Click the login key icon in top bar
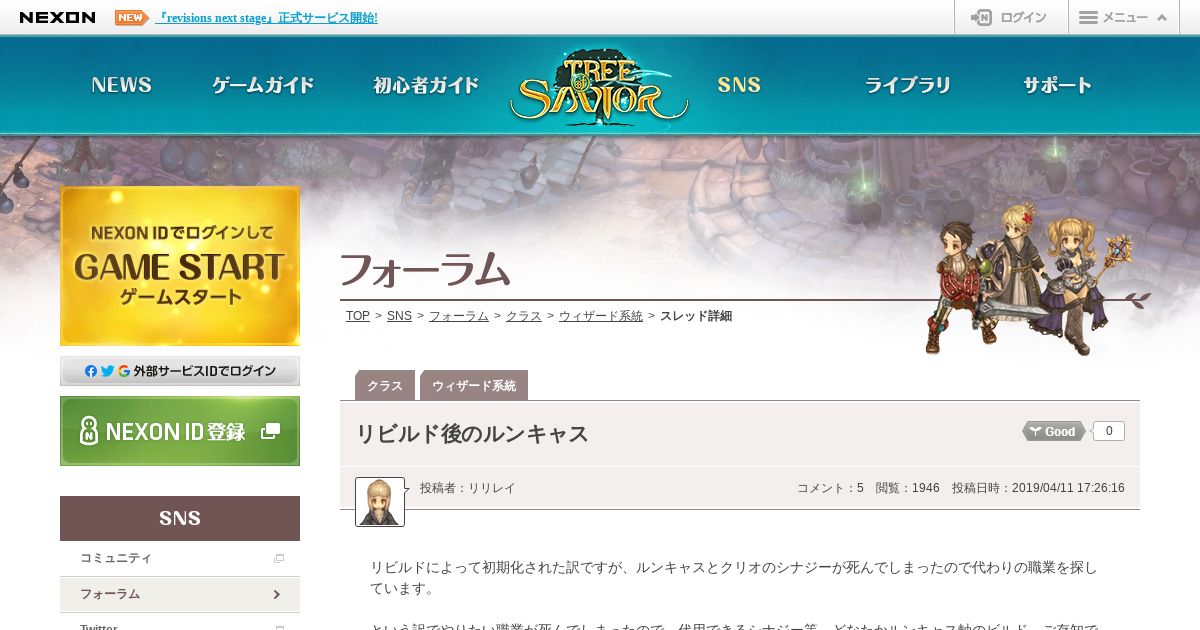 click(x=981, y=17)
